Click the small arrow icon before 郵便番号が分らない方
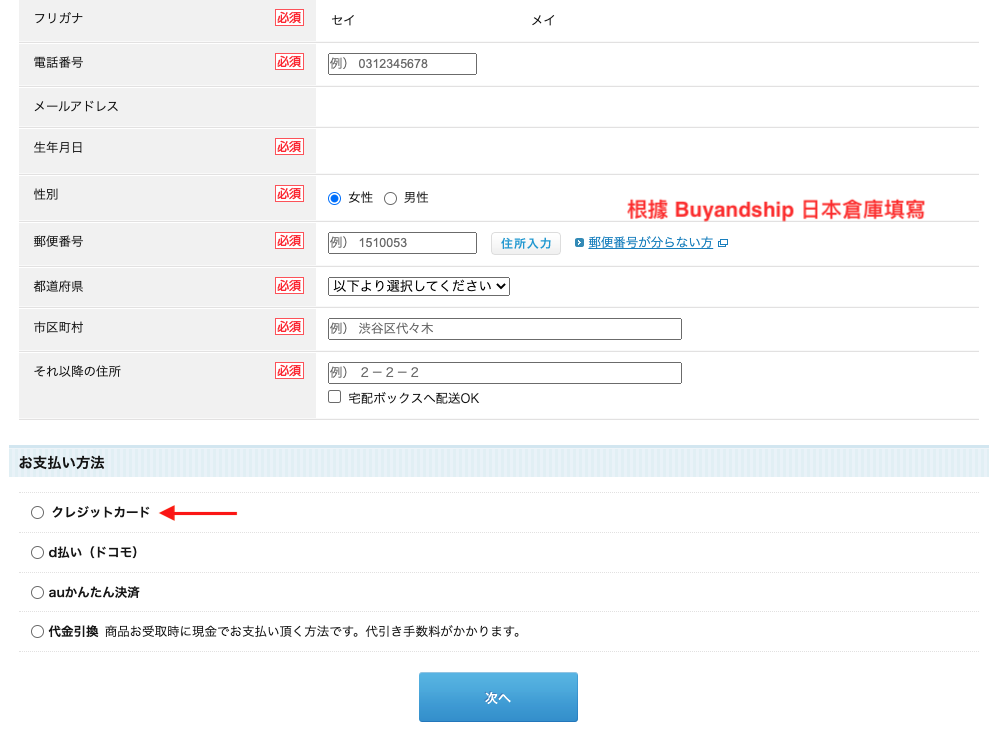Screen dimensions: 1002x735 [x=580, y=243]
